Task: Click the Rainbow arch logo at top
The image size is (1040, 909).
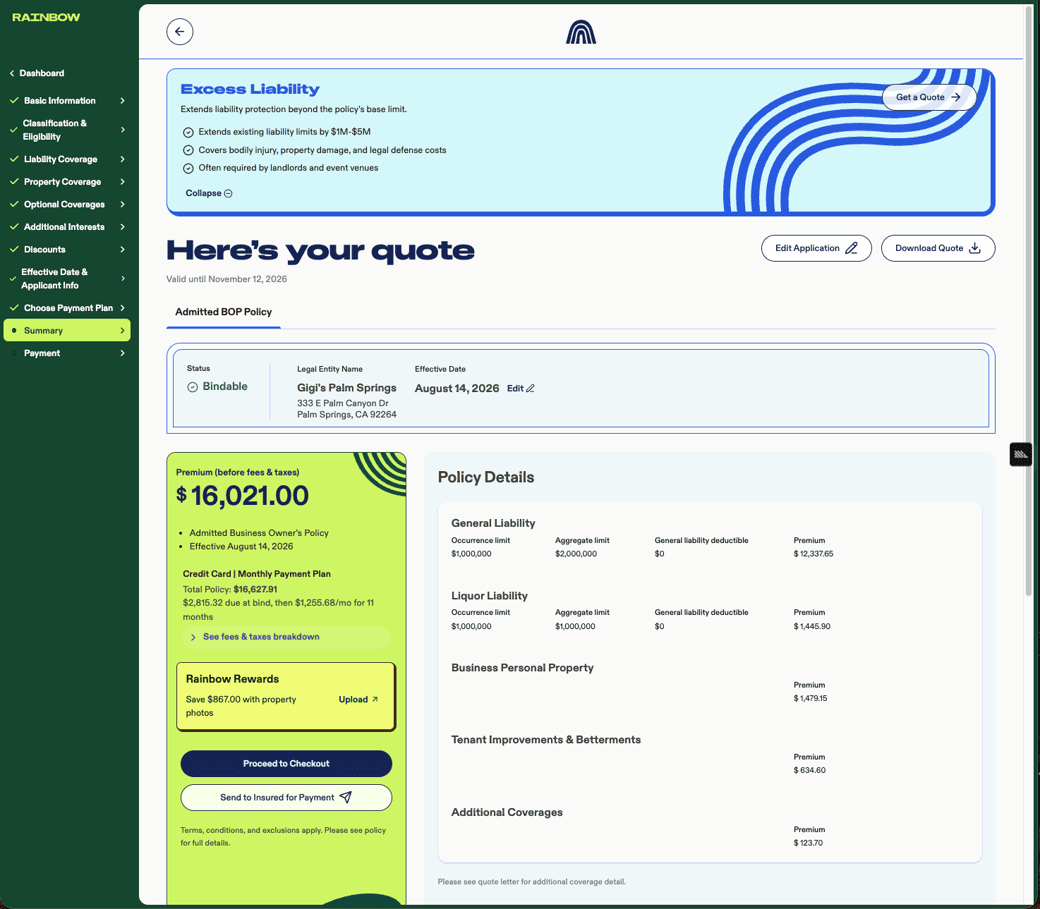Action: [x=581, y=32]
